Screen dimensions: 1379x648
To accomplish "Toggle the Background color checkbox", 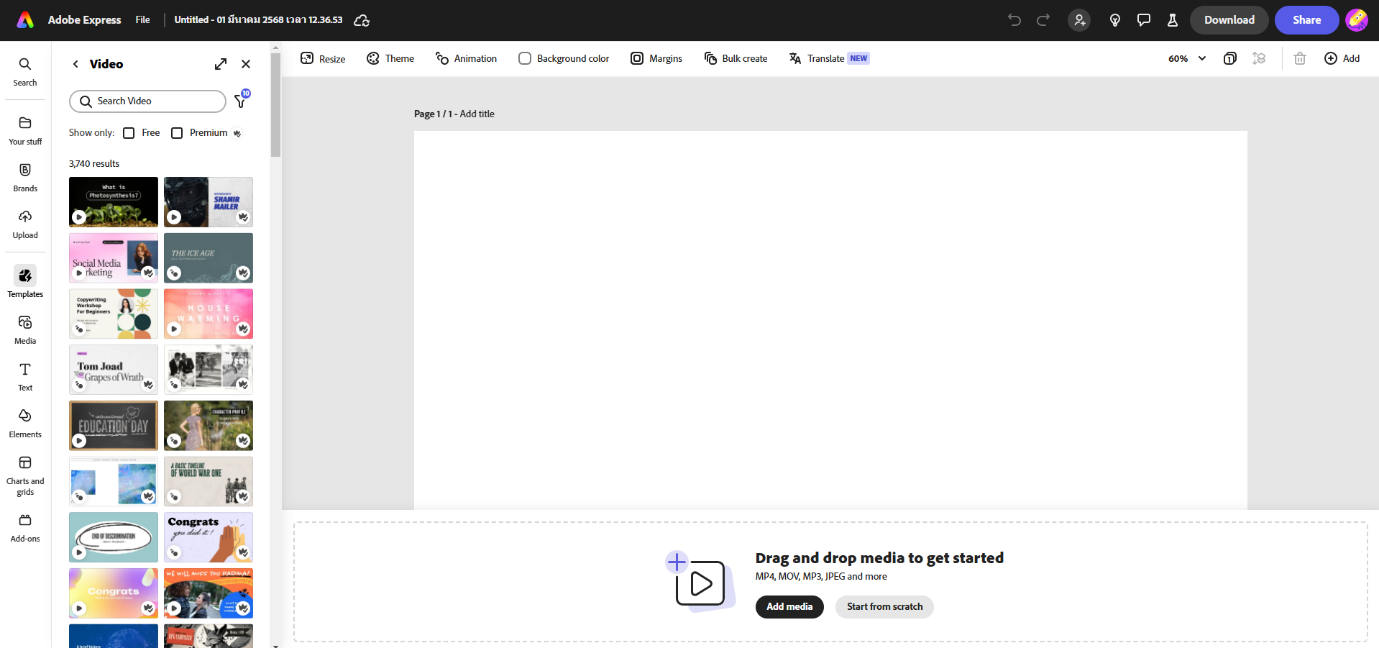I will click(525, 59).
